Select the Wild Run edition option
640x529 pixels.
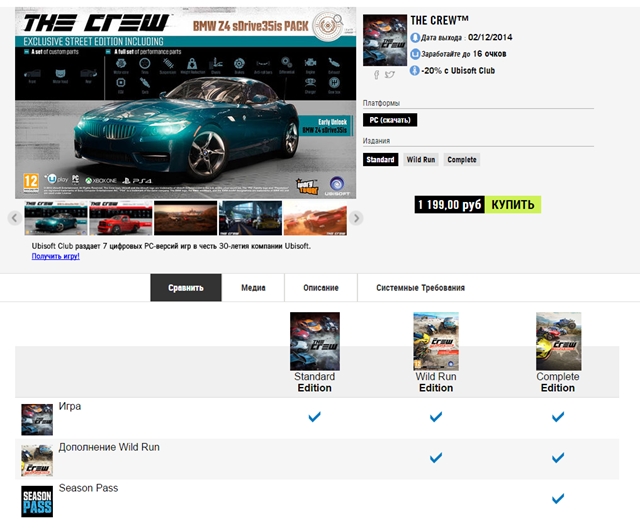pos(421,160)
